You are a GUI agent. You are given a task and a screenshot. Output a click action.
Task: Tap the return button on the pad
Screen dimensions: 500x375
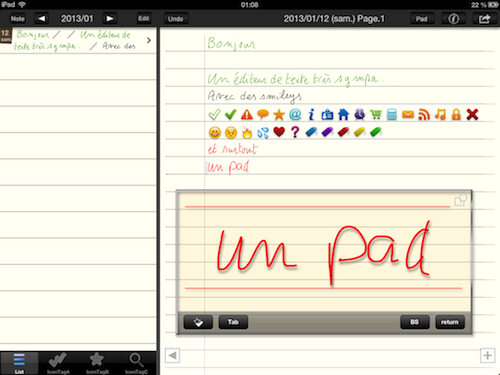click(450, 322)
